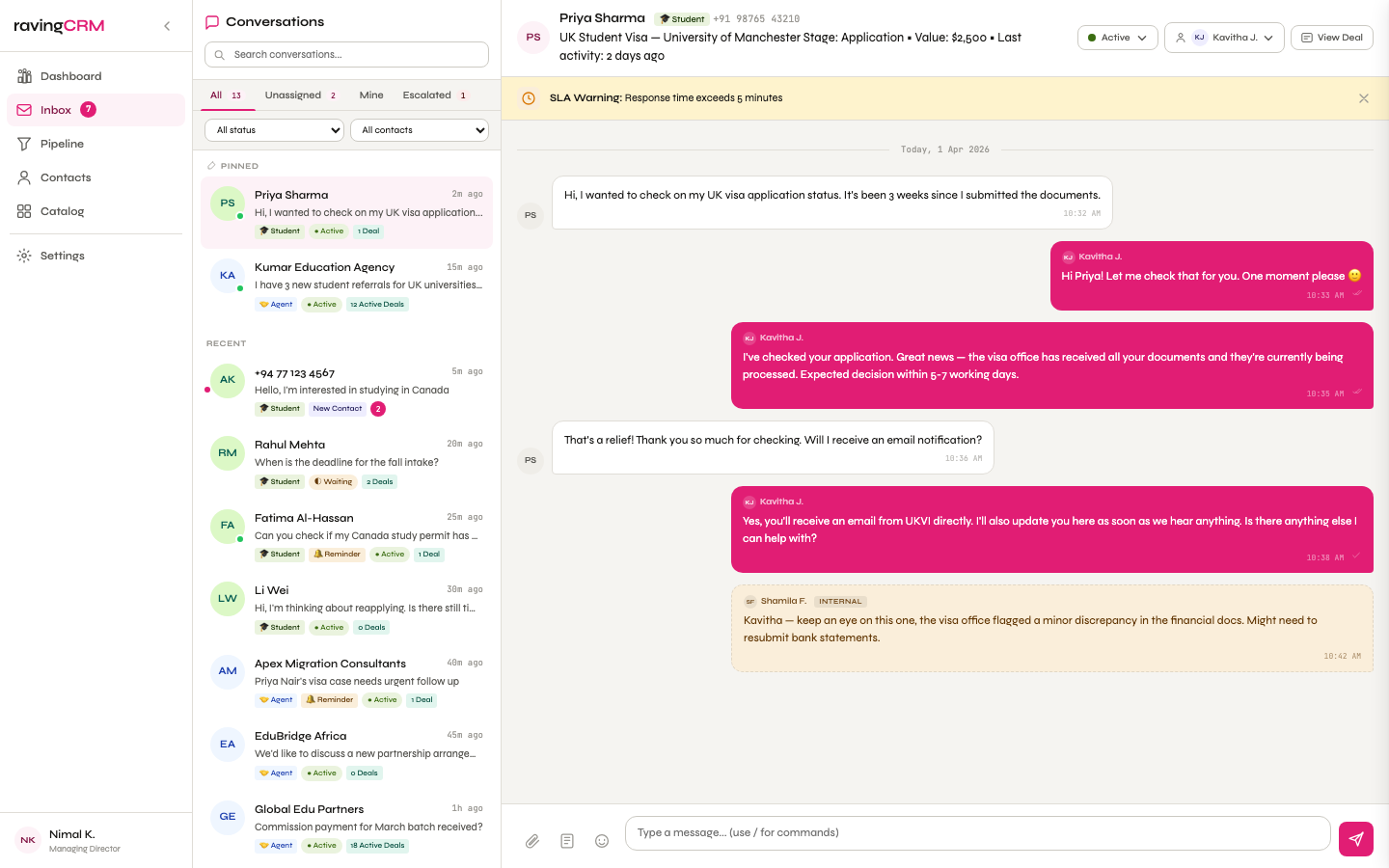This screenshot has height=868, width=1389.
Task: Open the Kavitha J. assignee dropdown
Action: click(x=1224, y=38)
